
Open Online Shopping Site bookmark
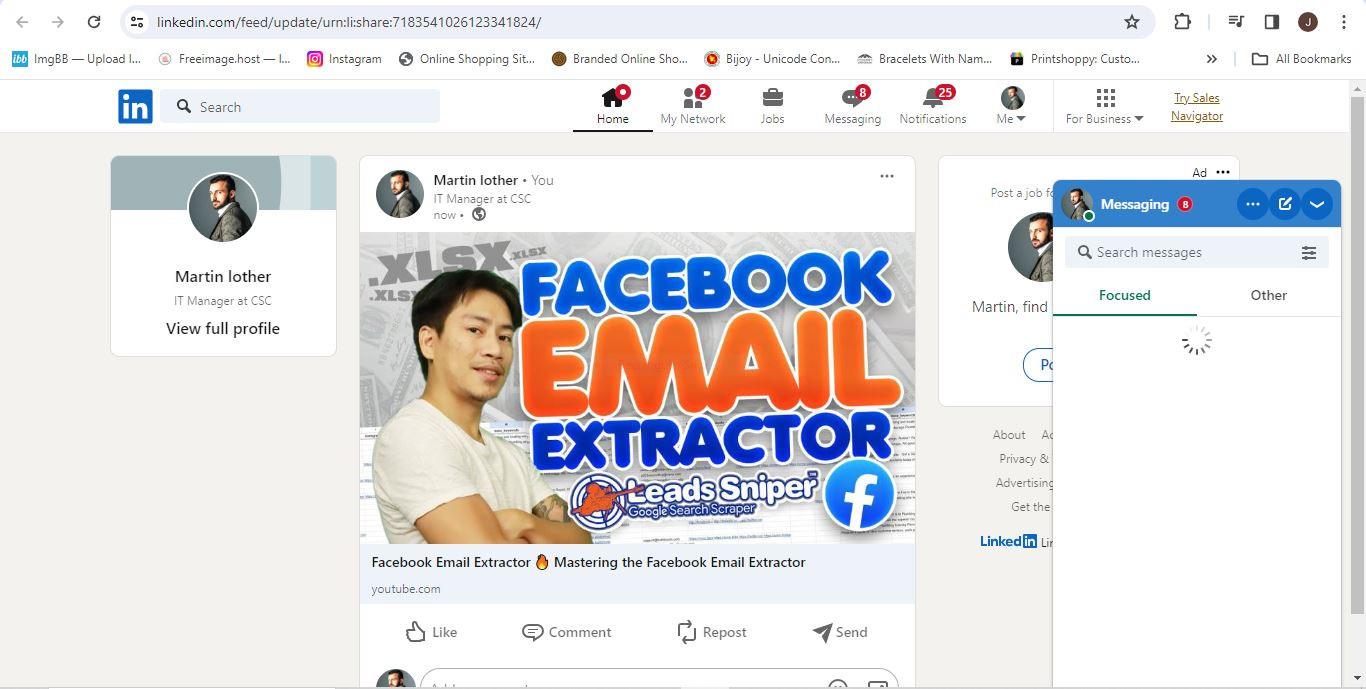coord(467,59)
